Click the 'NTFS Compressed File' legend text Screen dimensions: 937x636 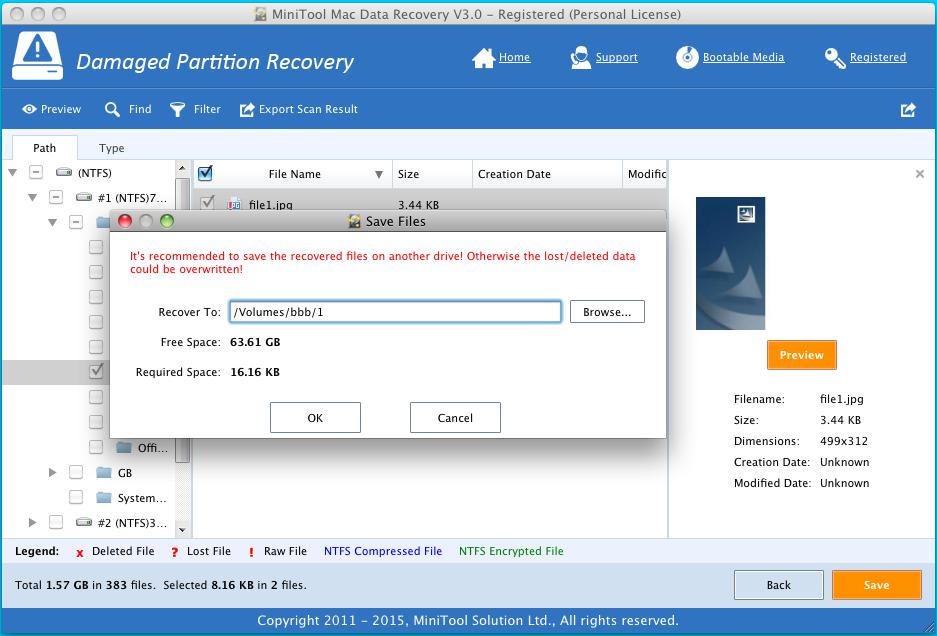coord(383,551)
